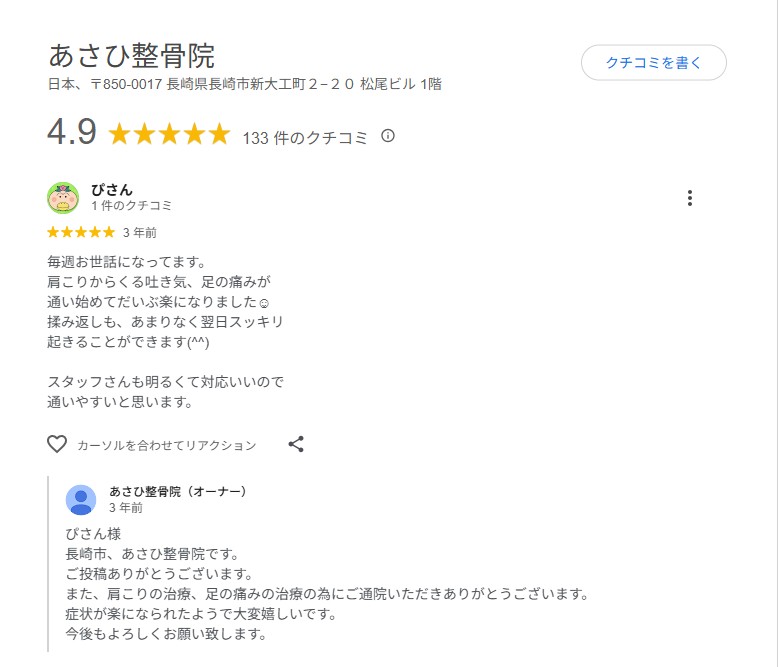Click the review's five gold stars
The height and width of the screenshot is (667, 778).
(81, 232)
